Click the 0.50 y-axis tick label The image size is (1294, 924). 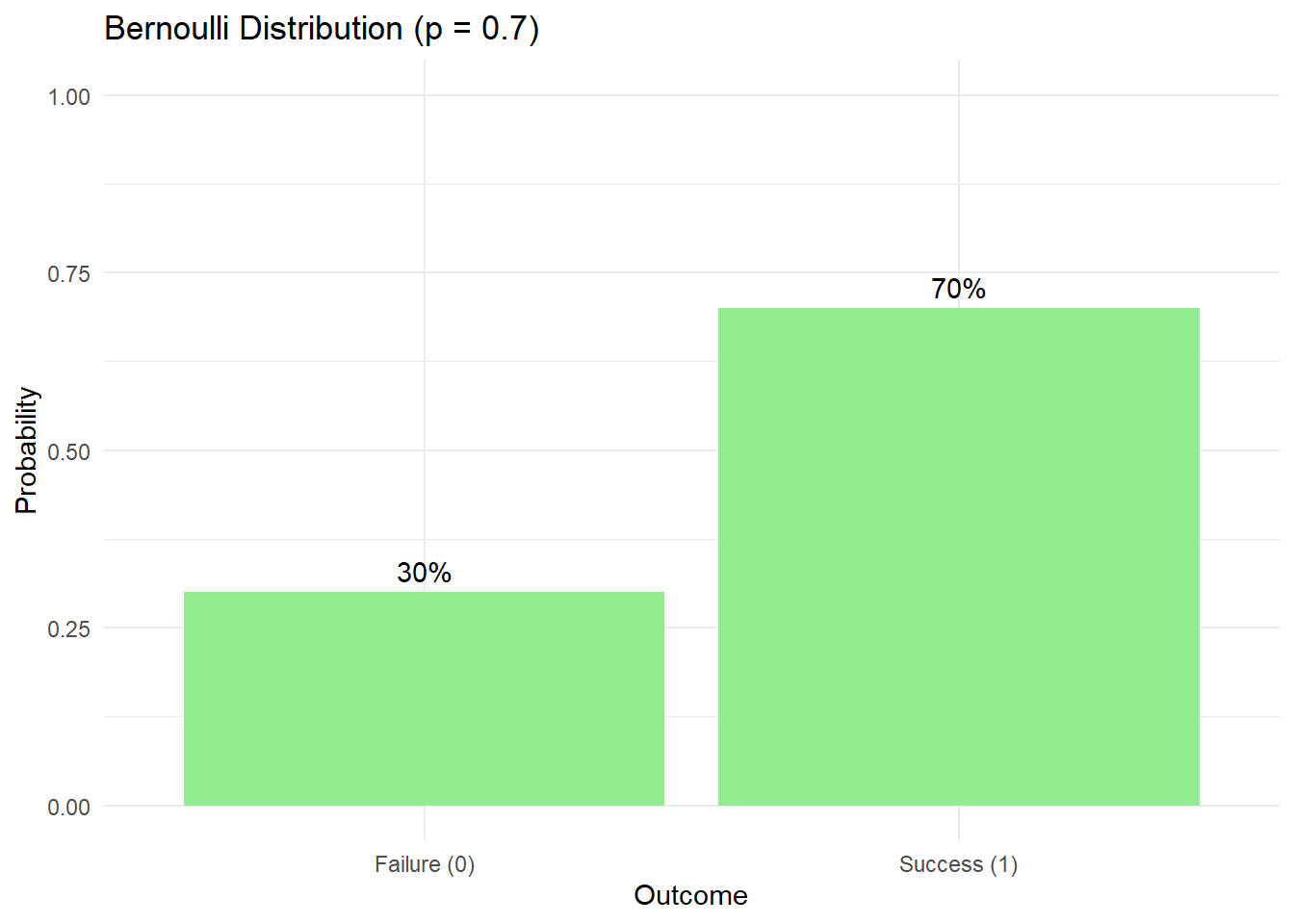tap(69, 451)
